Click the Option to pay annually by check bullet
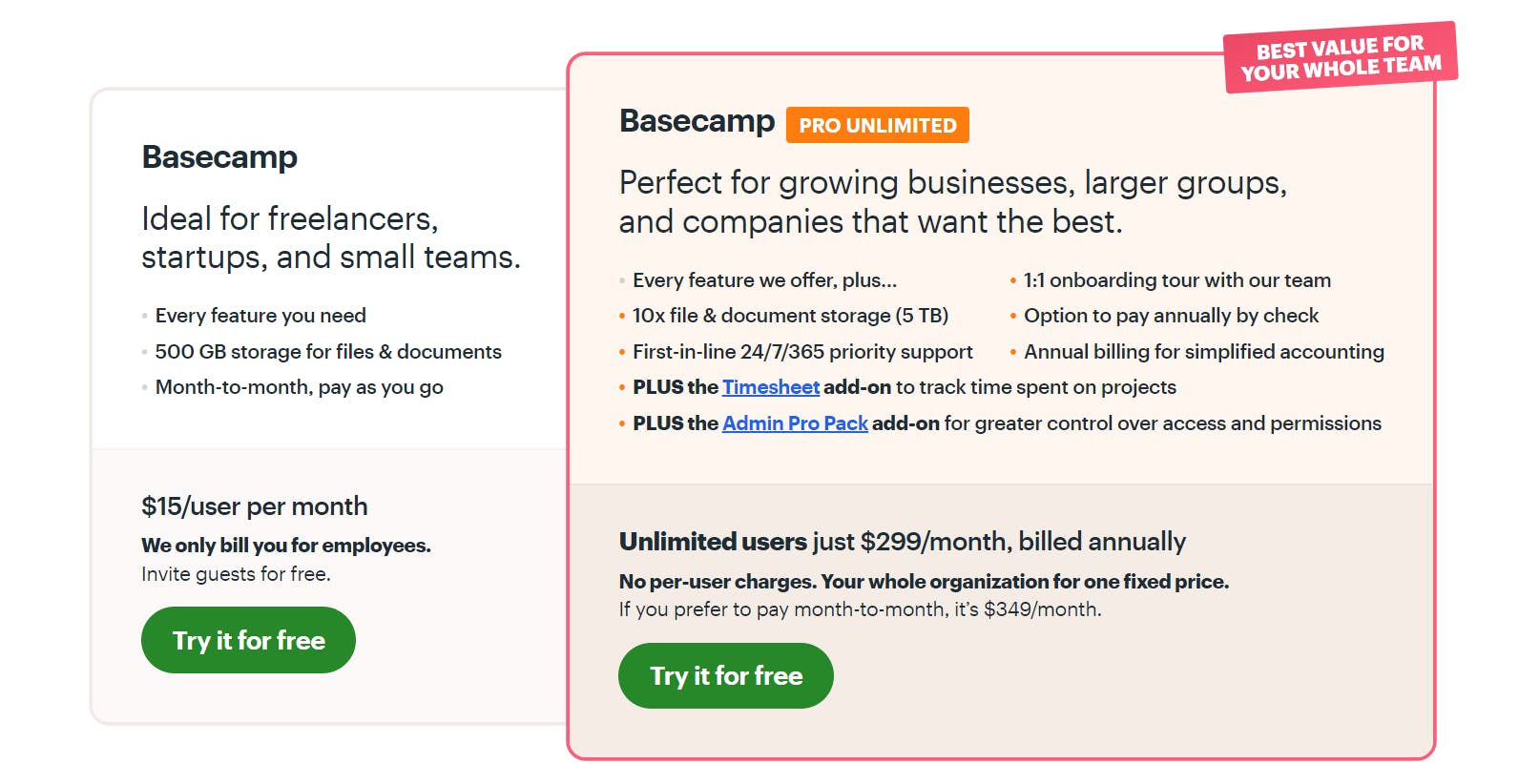Viewport: 1519px width, 784px height. pos(1171,315)
